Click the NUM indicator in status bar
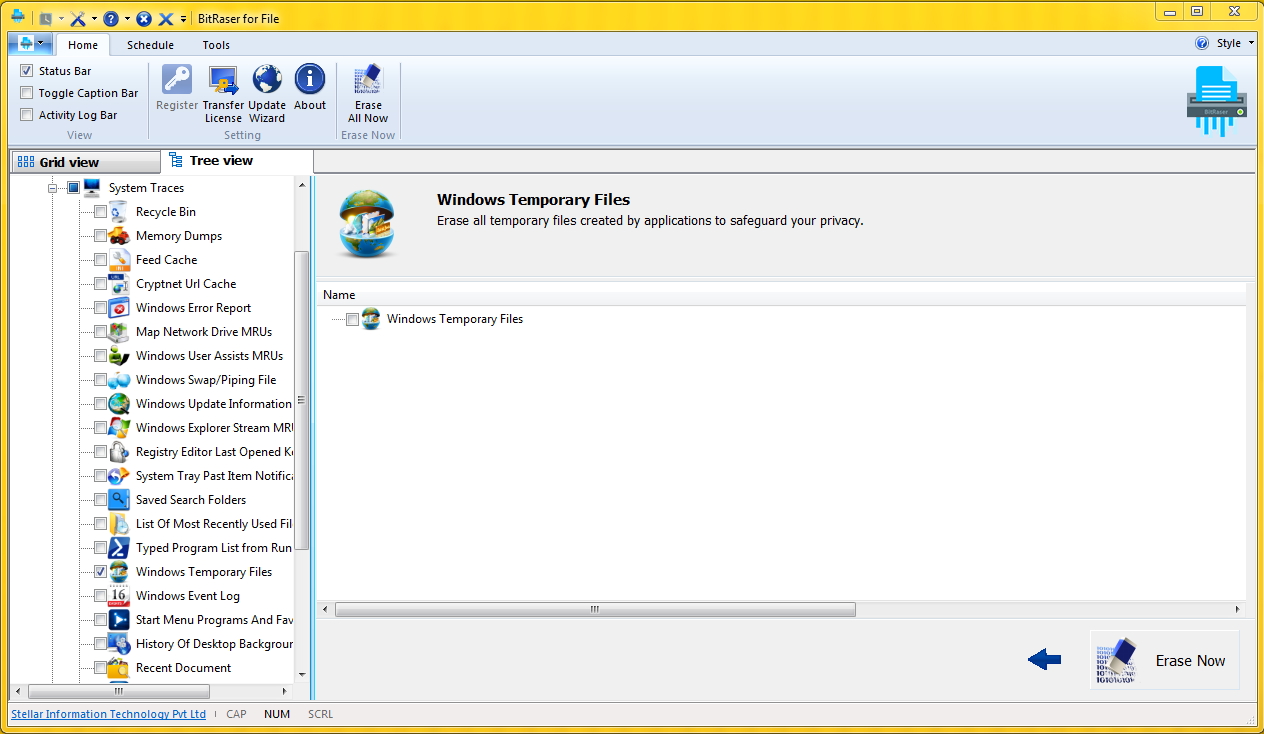This screenshot has width=1264, height=734. click(x=277, y=714)
